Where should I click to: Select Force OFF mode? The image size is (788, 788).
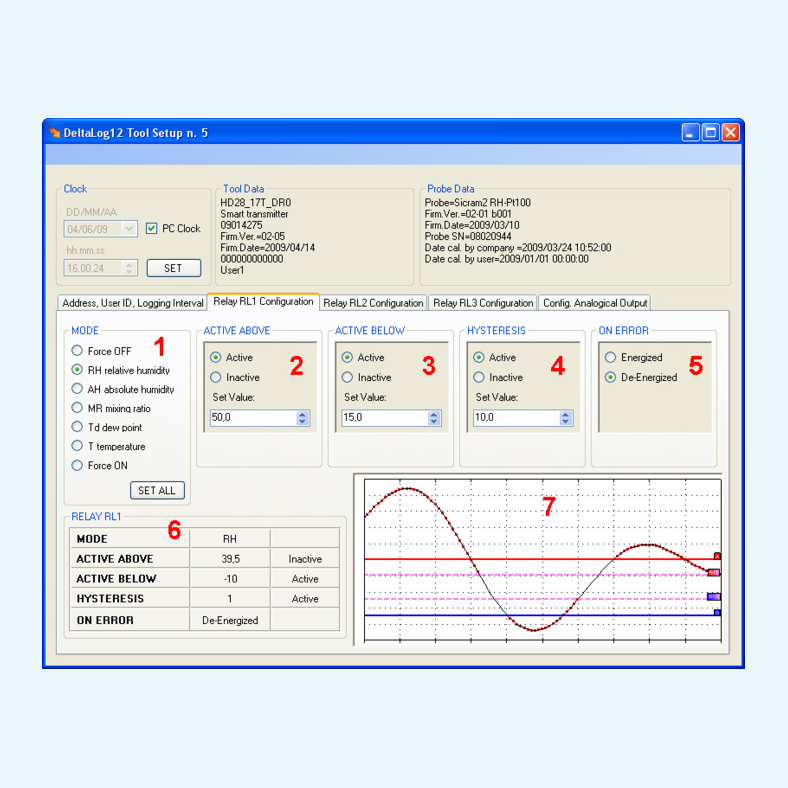coord(77,350)
